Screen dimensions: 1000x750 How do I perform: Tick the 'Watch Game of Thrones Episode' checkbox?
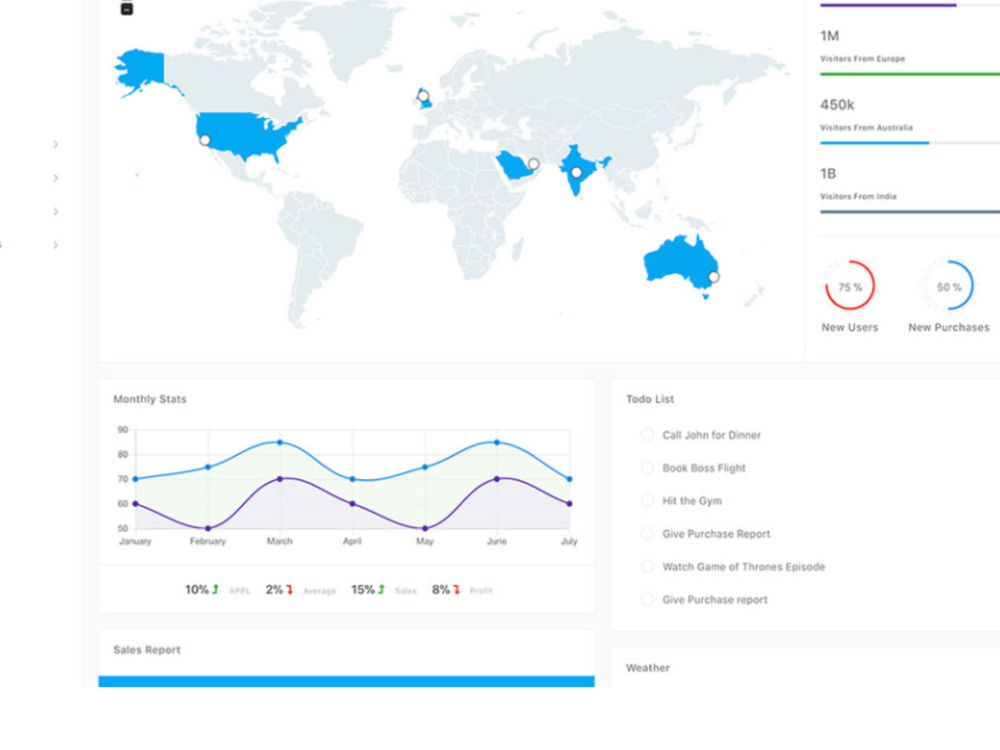[x=647, y=566]
